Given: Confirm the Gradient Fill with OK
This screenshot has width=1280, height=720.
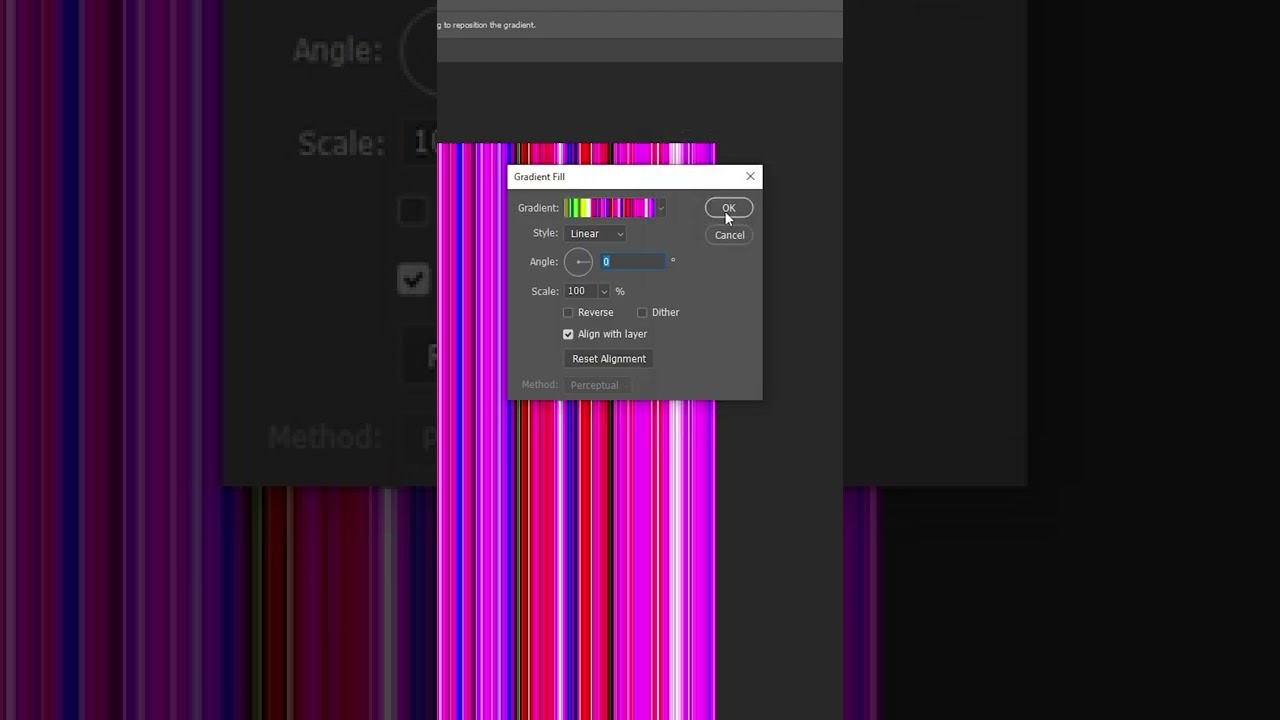Looking at the screenshot, I should tap(729, 208).
